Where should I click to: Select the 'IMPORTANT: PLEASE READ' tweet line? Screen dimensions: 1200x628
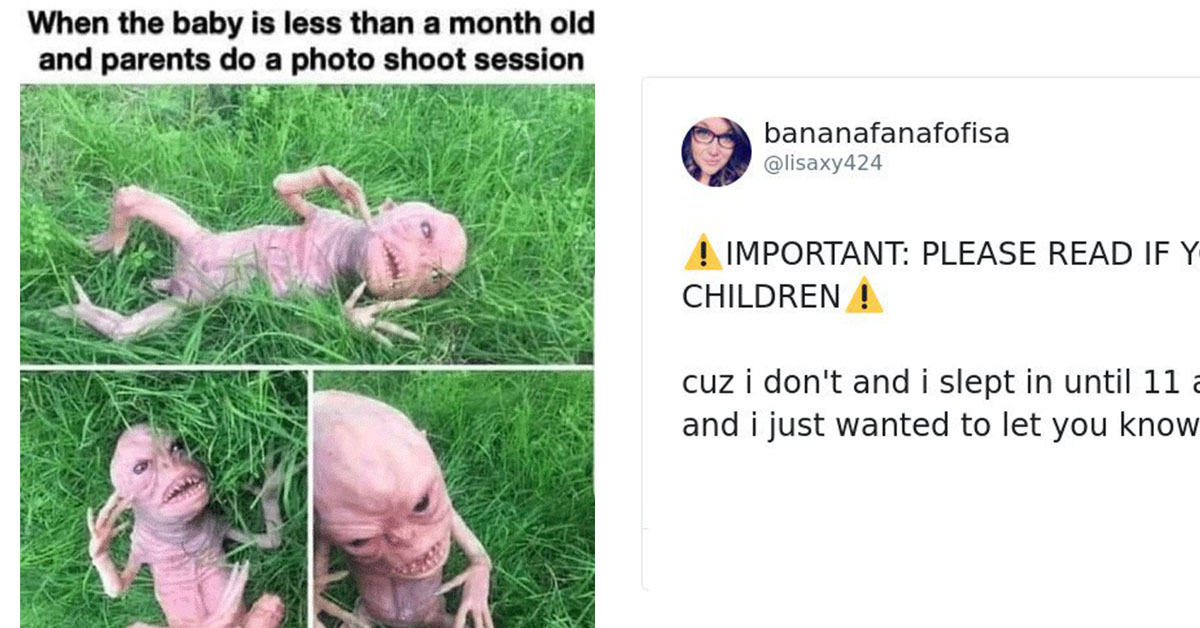(x=941, y=254)
